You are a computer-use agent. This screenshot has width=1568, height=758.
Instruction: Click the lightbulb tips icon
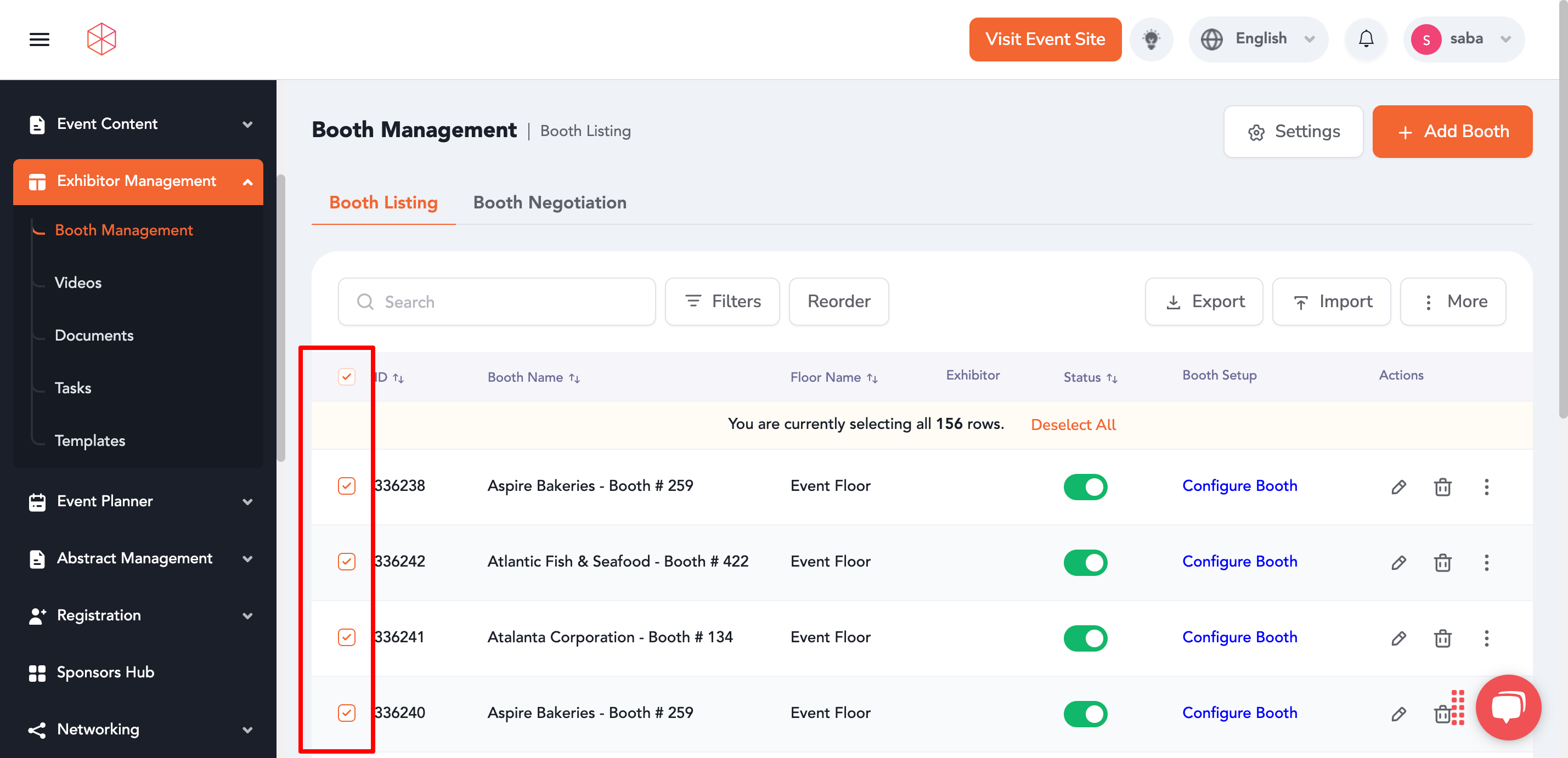point(1151,39)
